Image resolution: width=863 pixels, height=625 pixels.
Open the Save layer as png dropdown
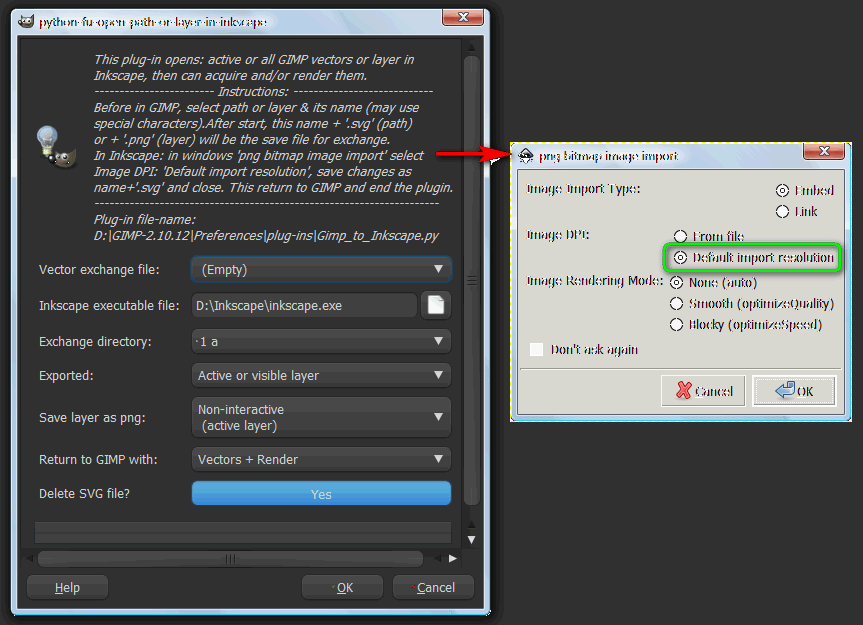click(x=321, y=418)
